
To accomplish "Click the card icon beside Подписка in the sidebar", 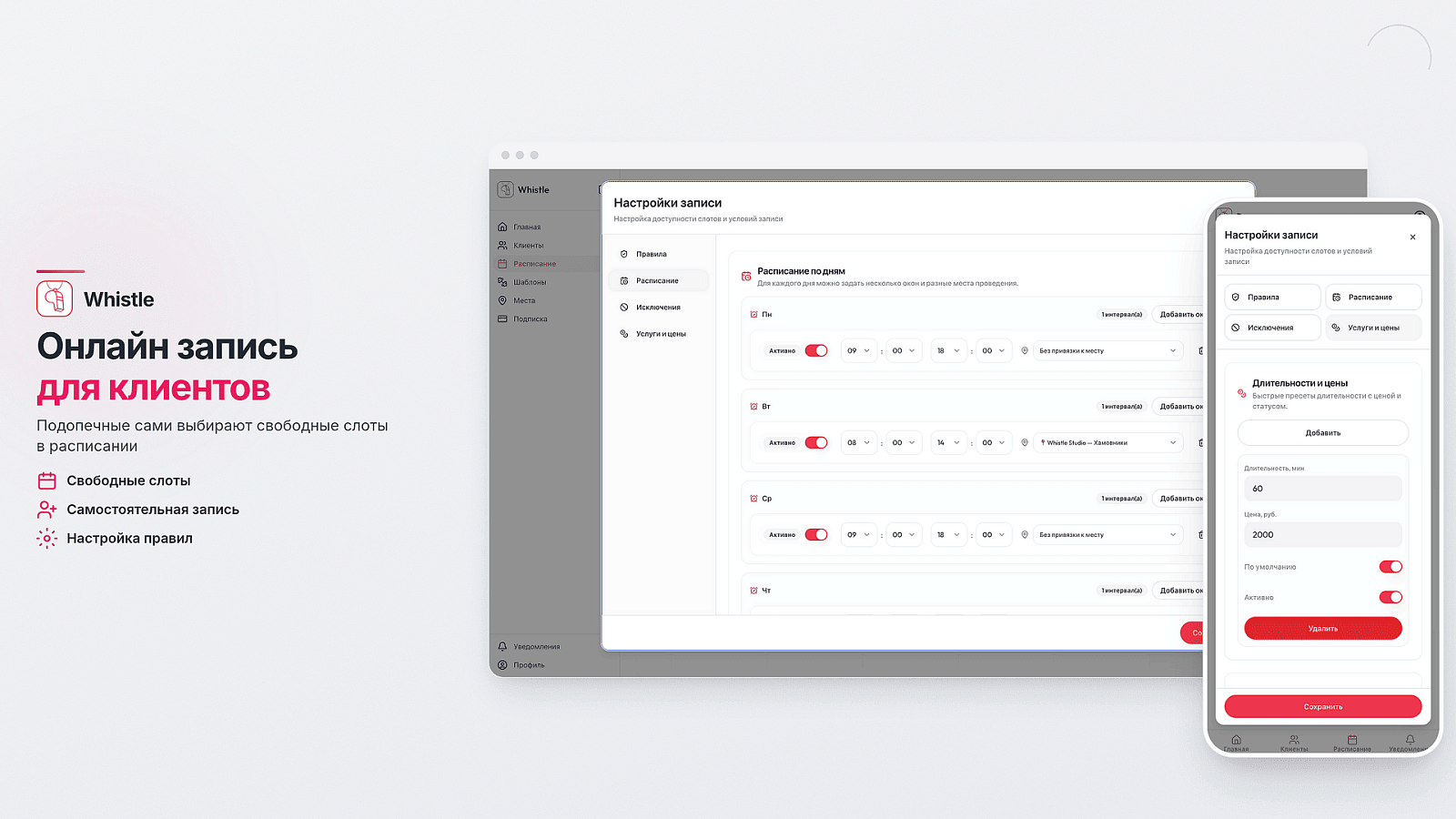I will 502,318.
